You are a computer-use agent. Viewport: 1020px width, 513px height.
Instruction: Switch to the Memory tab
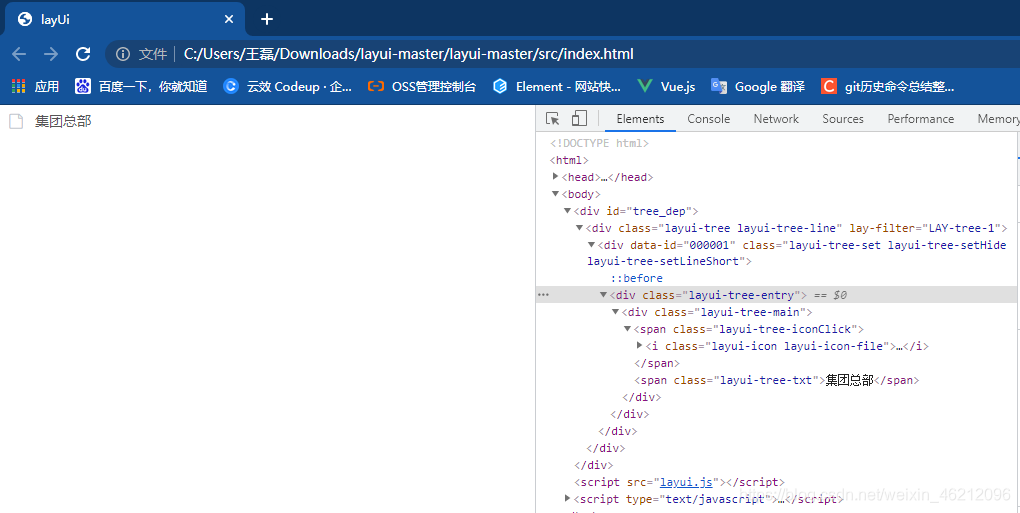(998, 119)
